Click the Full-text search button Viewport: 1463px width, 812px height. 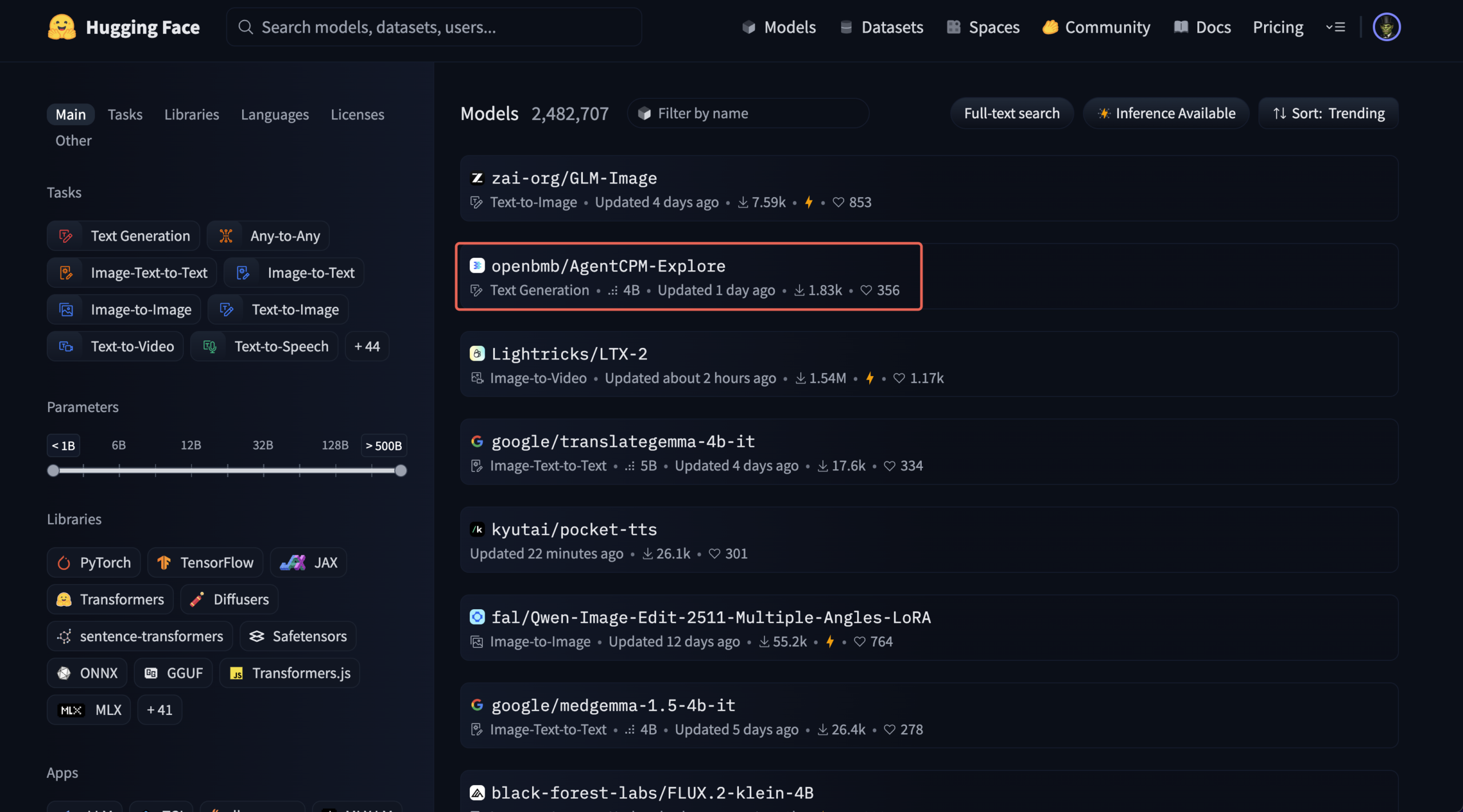tap(1012, 113)
